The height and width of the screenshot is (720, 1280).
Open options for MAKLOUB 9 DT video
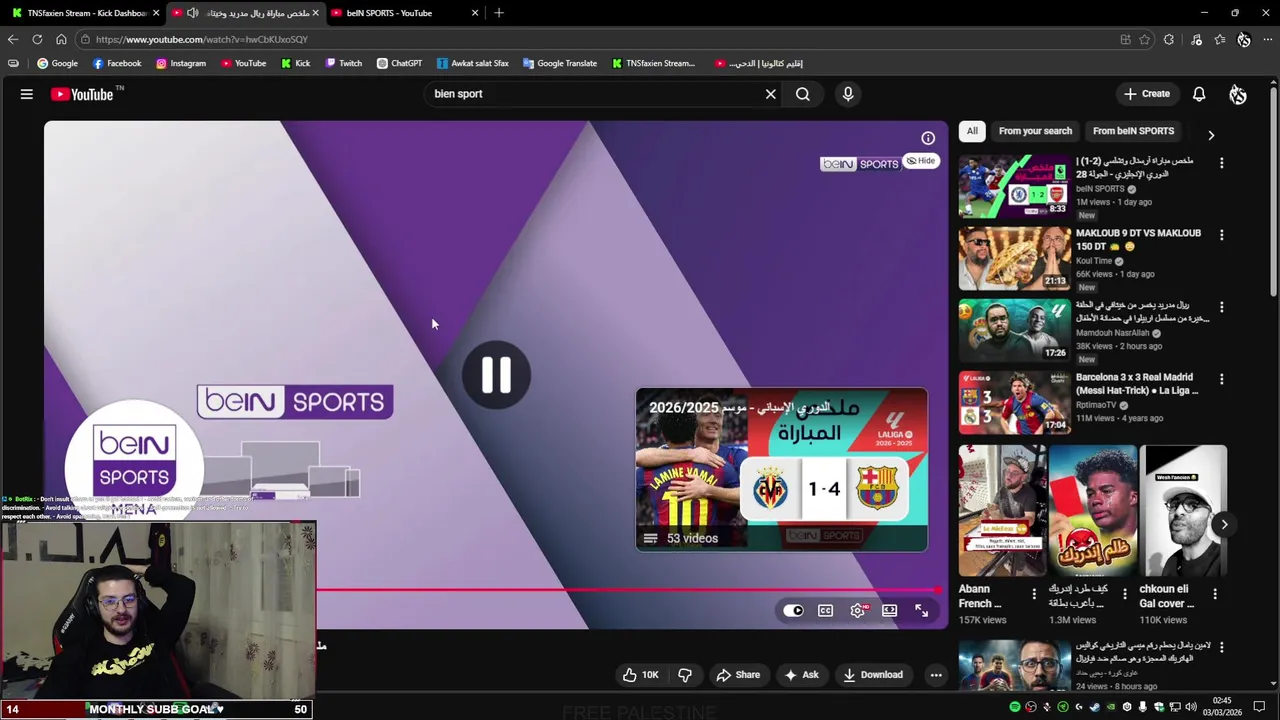(1221, 235)
